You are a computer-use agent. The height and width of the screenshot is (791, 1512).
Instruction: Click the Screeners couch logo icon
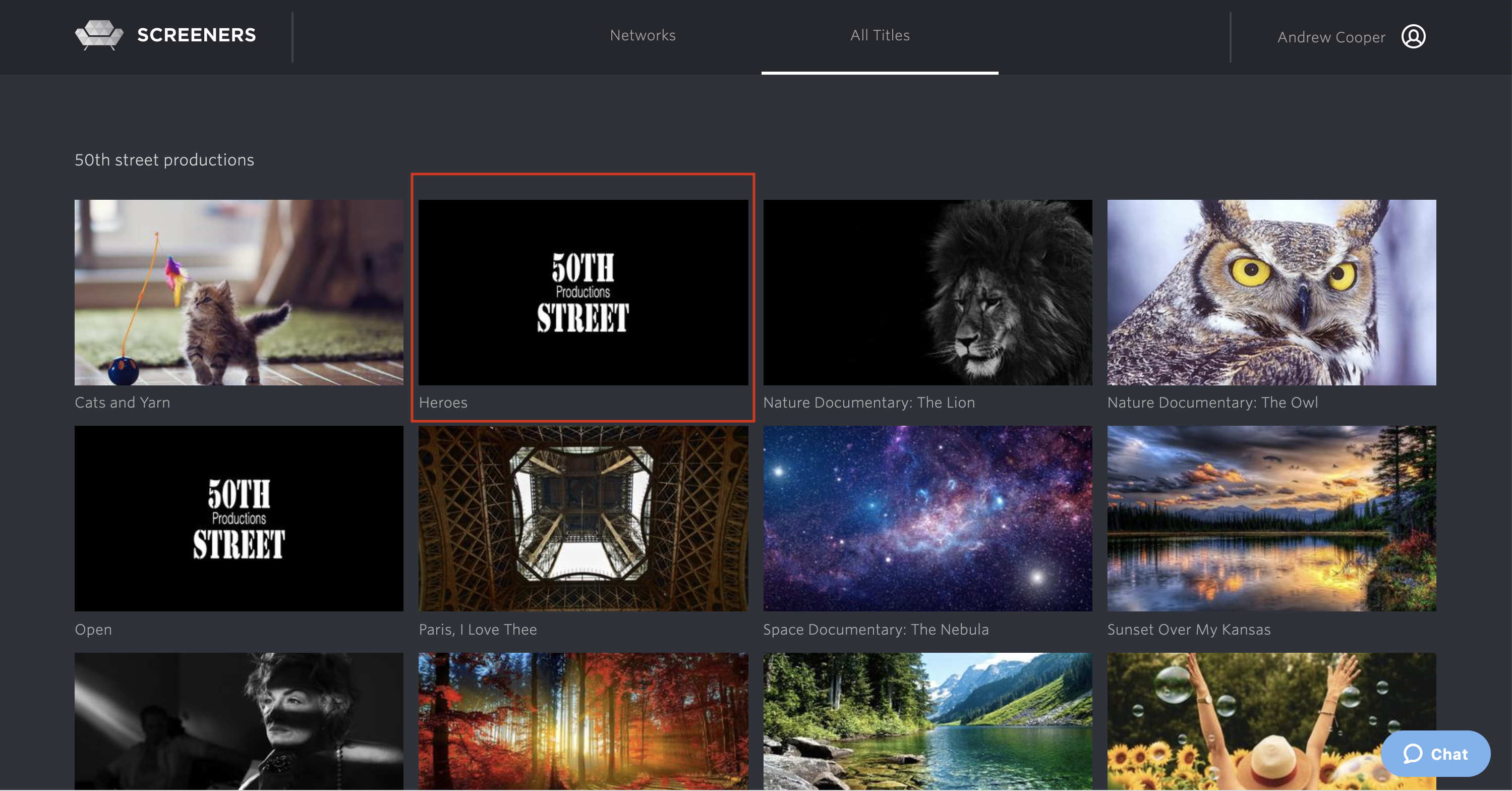pos(100,34)
